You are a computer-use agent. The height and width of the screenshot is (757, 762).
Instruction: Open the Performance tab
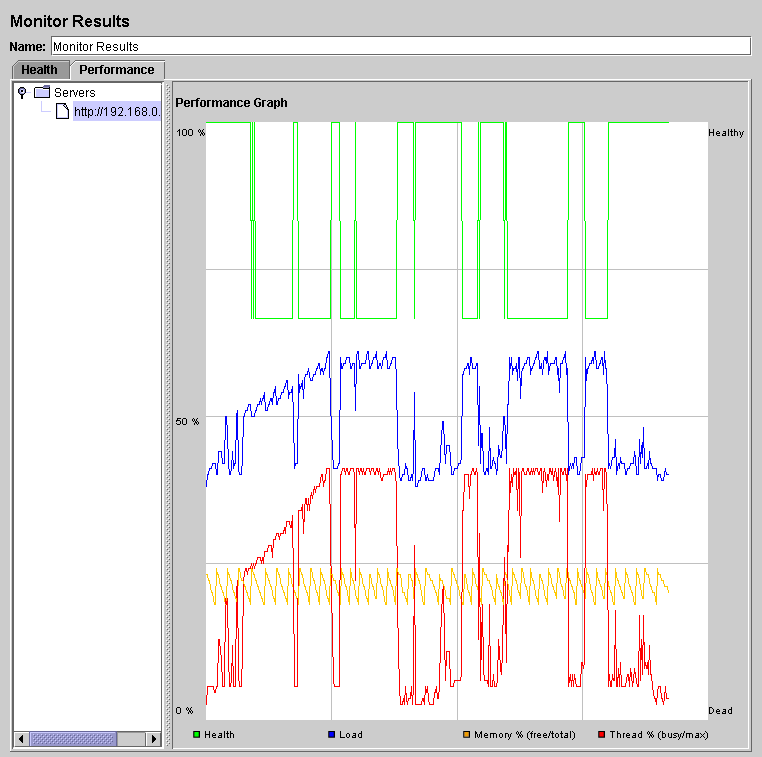coord(117,70)
